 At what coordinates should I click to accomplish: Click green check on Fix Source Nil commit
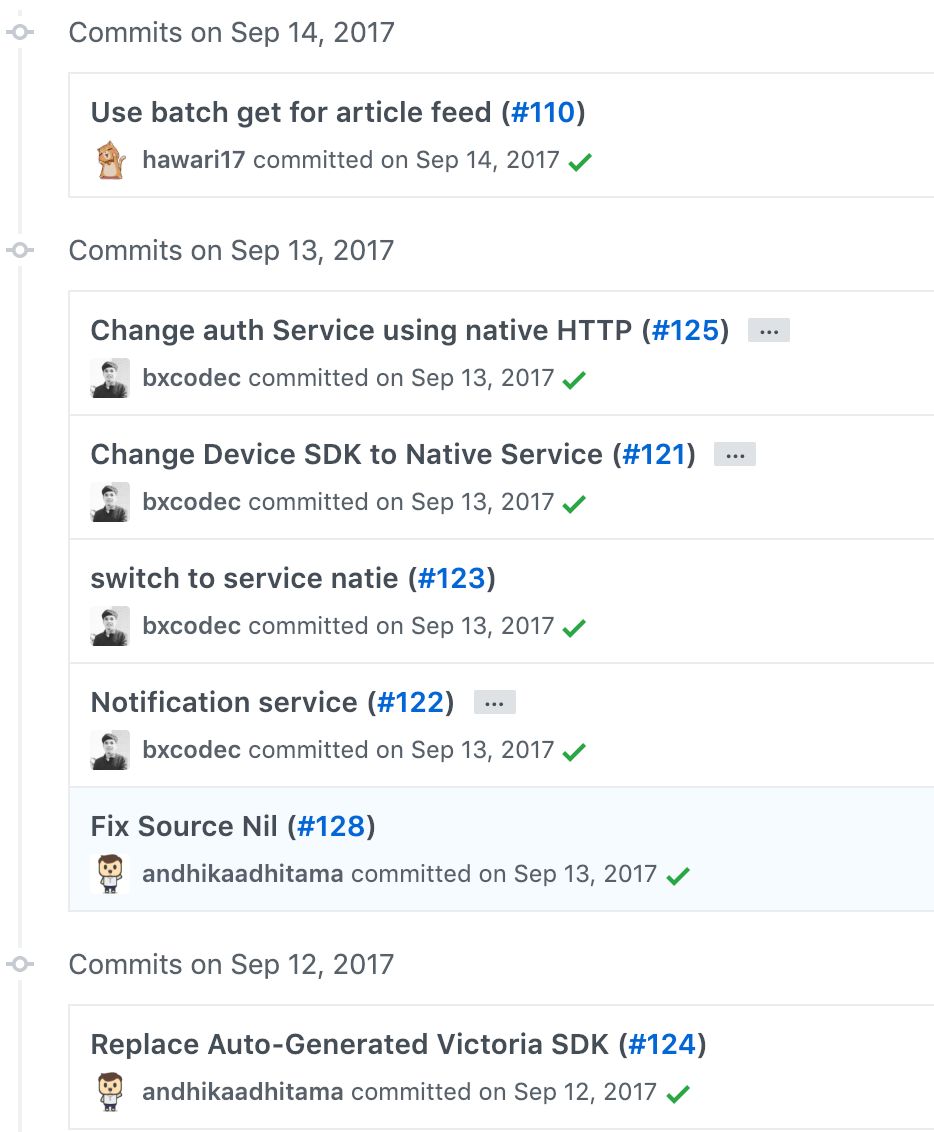tap(678, 876)
